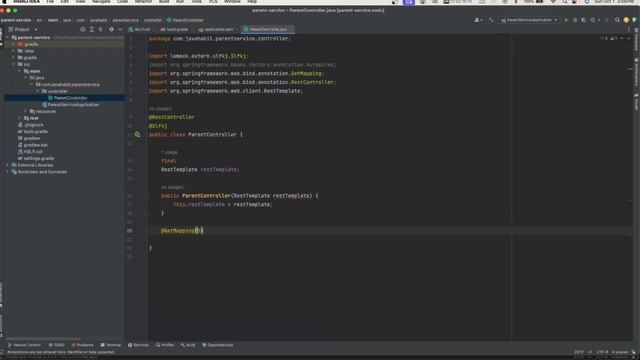Collapse the main folder in project tree

tap(20, 71)
